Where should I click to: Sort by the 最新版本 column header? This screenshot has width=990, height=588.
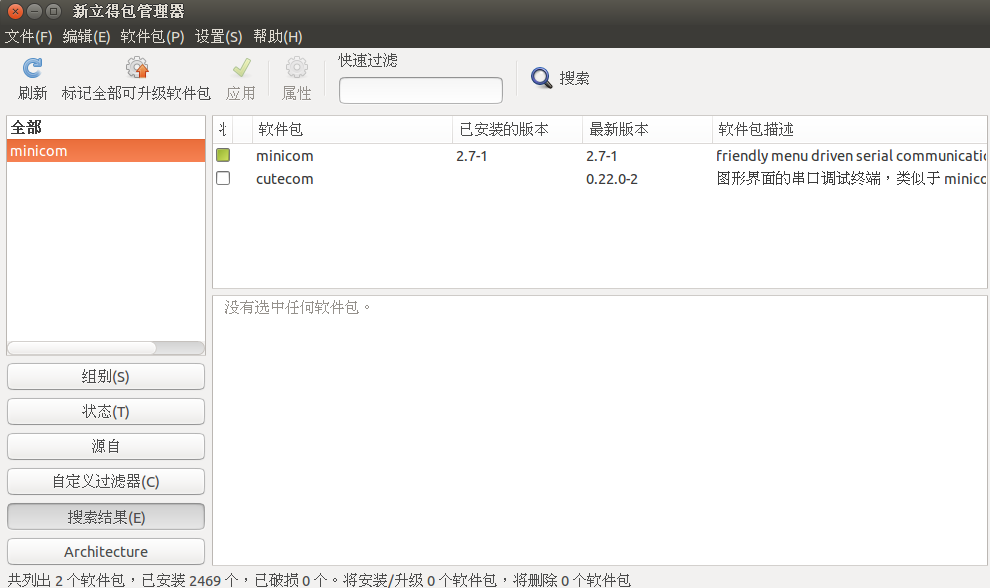click(647, 129)
